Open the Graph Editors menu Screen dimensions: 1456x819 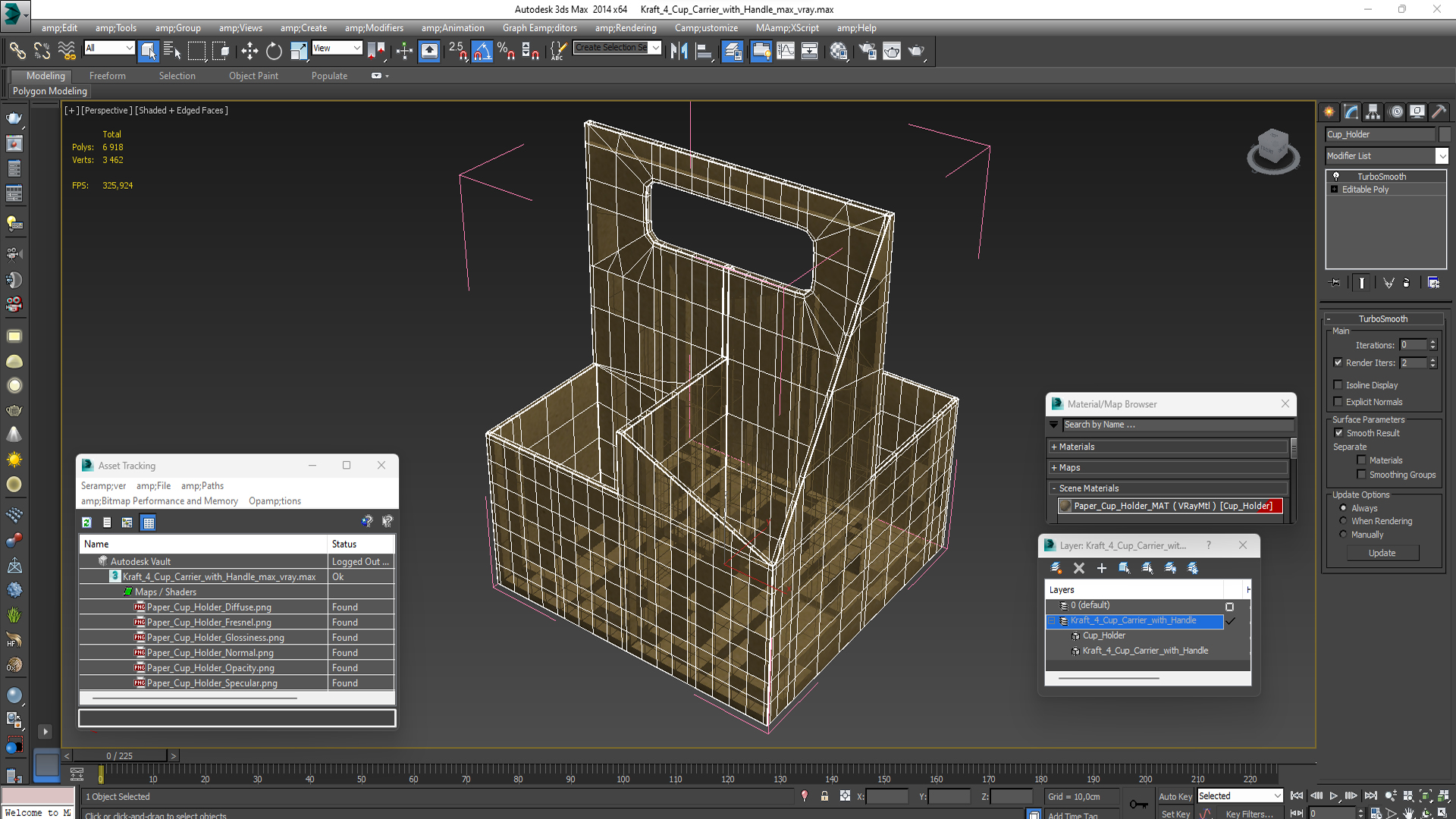(x=539, y=28)
